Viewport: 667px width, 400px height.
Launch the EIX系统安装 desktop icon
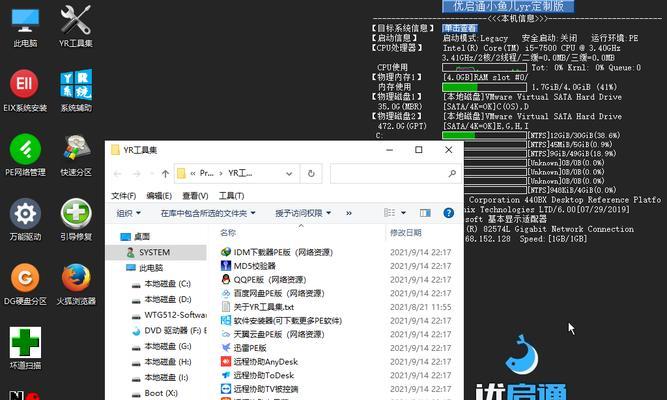click(x=25, y=91)
